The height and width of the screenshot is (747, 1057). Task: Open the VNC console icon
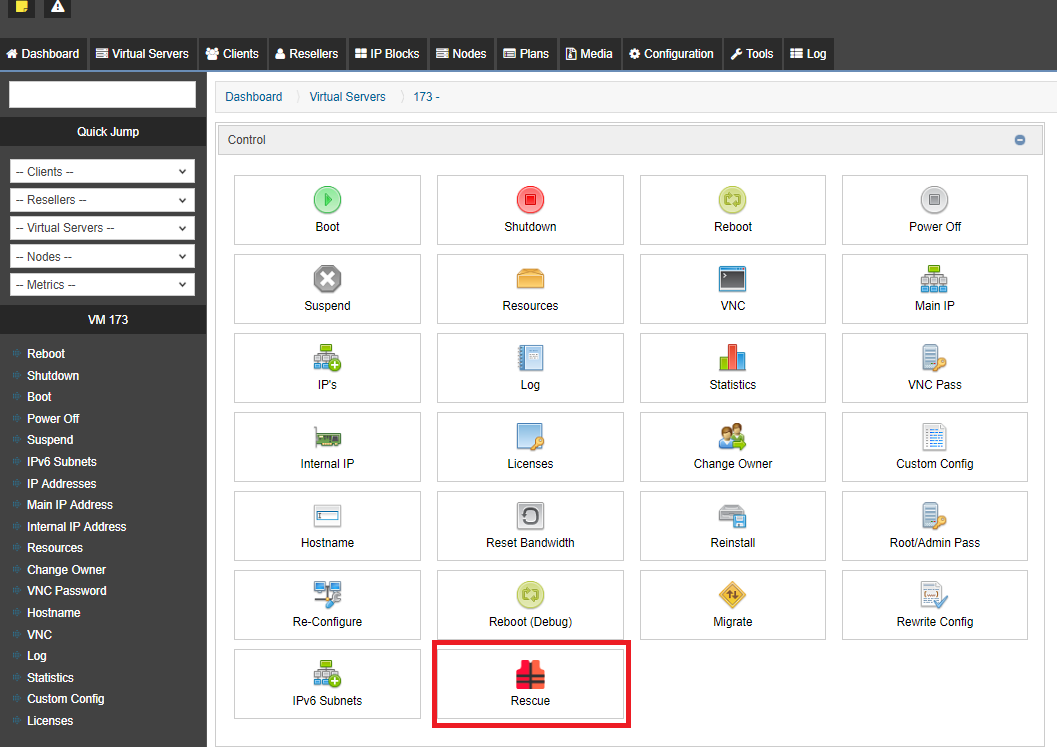point(732,279)
